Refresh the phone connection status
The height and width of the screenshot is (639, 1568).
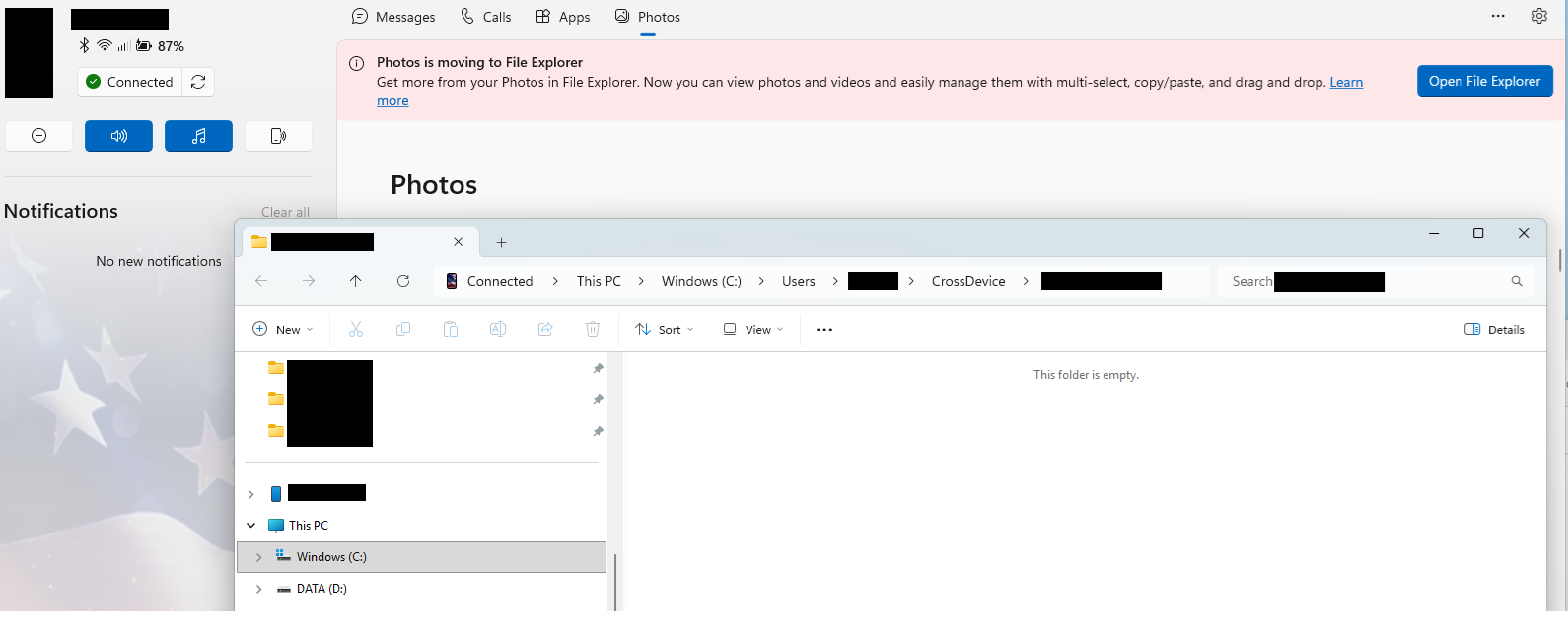pos(198,82)
